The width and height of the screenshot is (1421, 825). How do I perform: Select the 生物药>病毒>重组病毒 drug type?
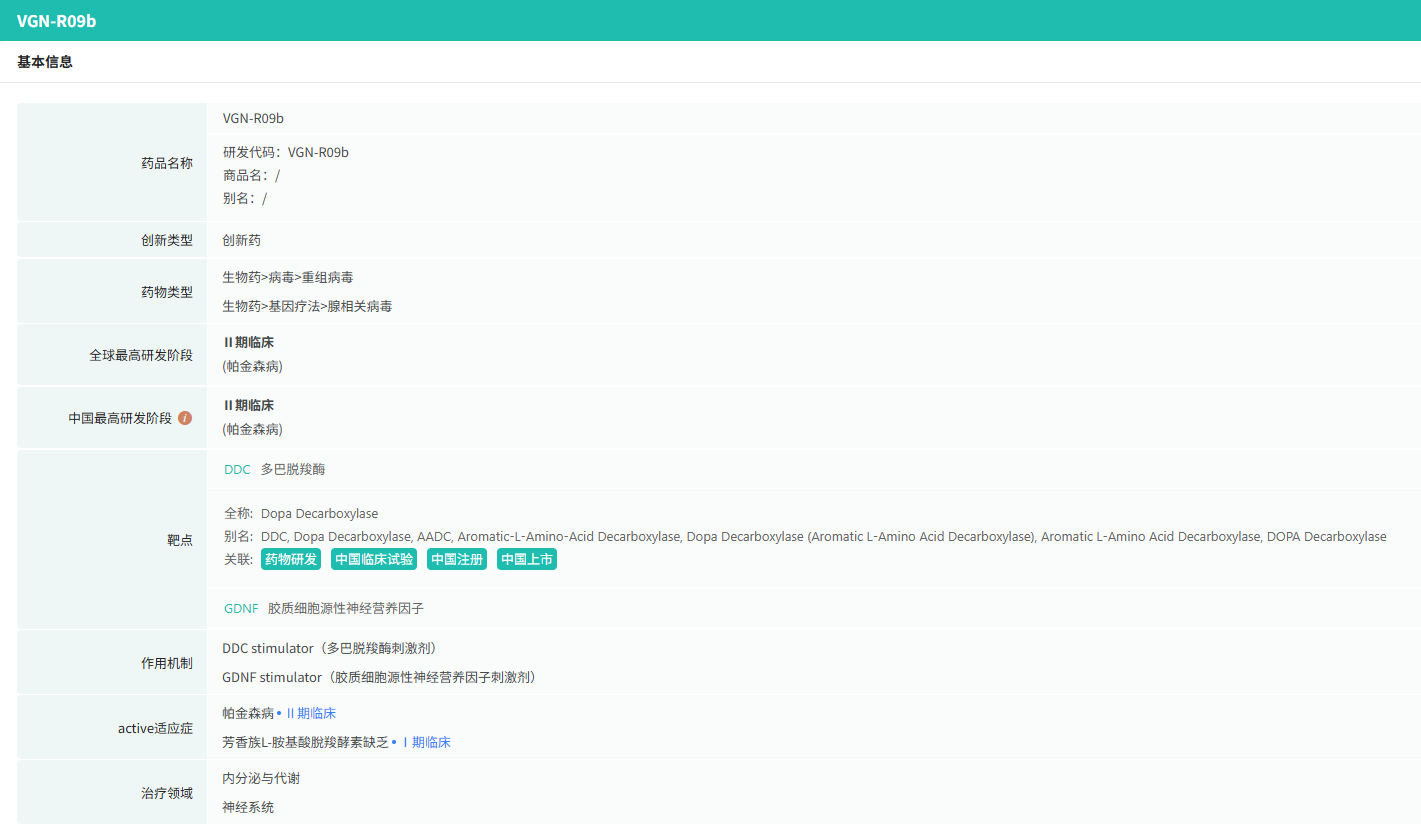[x=287, y=277]
